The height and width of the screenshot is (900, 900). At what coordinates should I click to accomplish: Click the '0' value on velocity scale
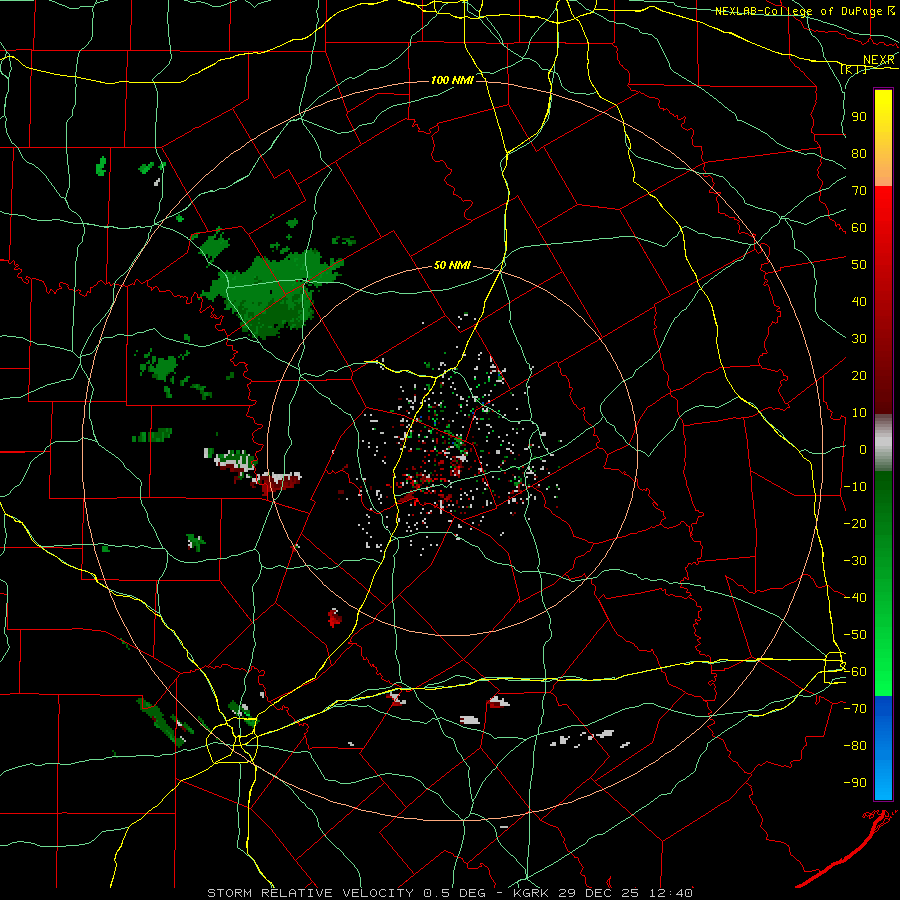[863, 450]
